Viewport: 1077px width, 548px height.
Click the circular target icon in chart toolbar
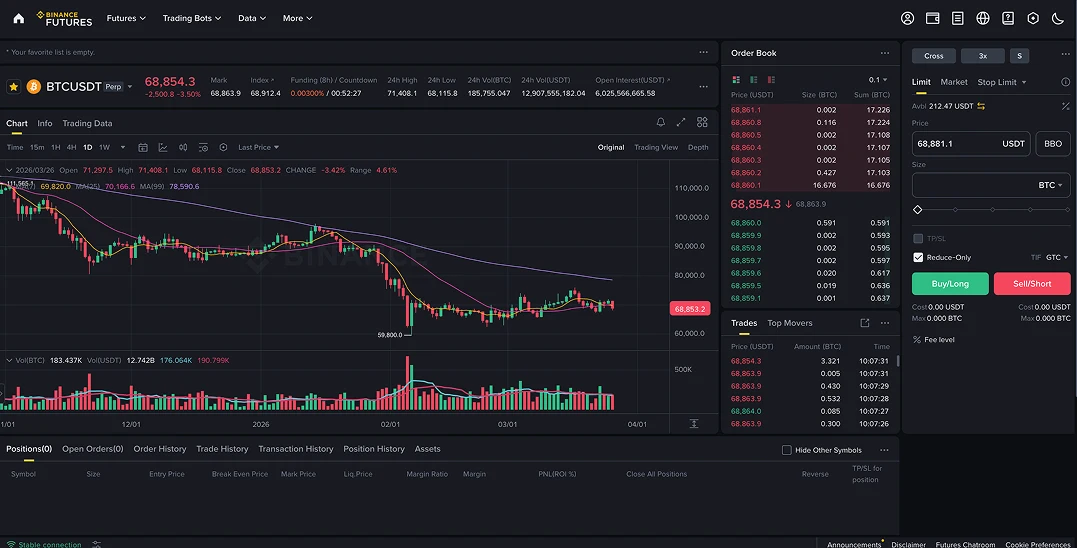coord(223,148)
